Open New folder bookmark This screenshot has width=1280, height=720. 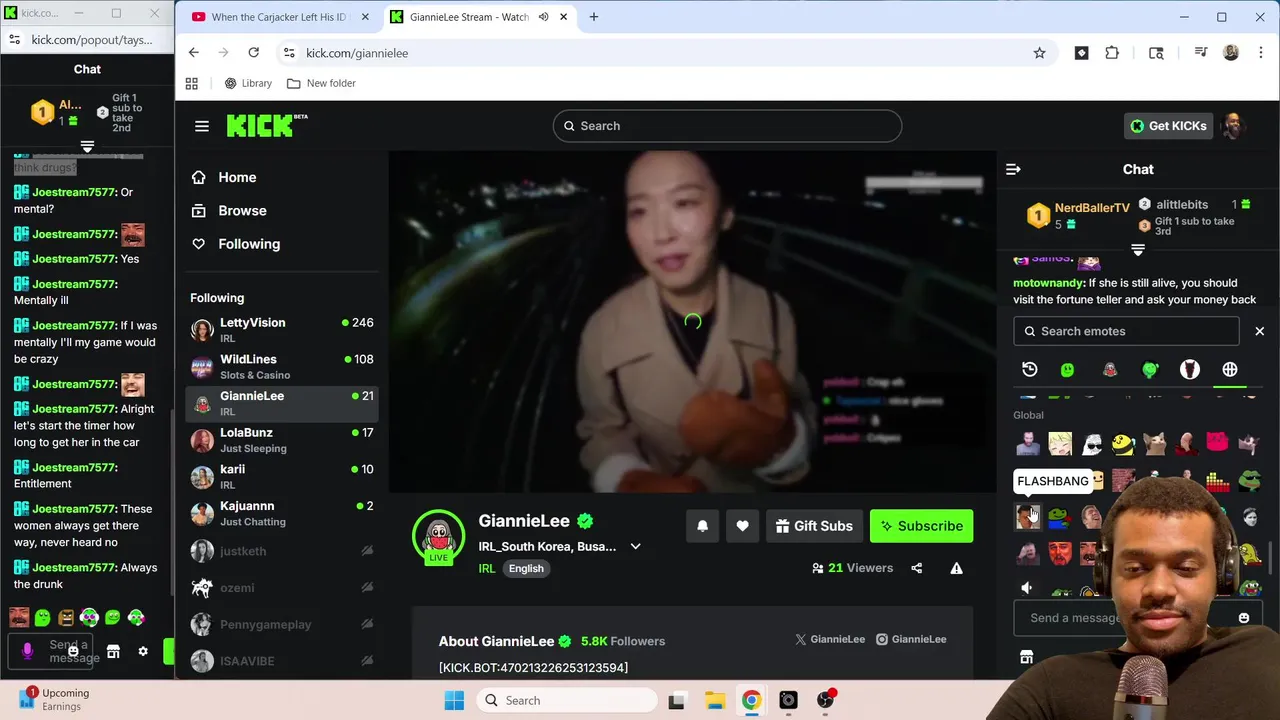point(321,83)
